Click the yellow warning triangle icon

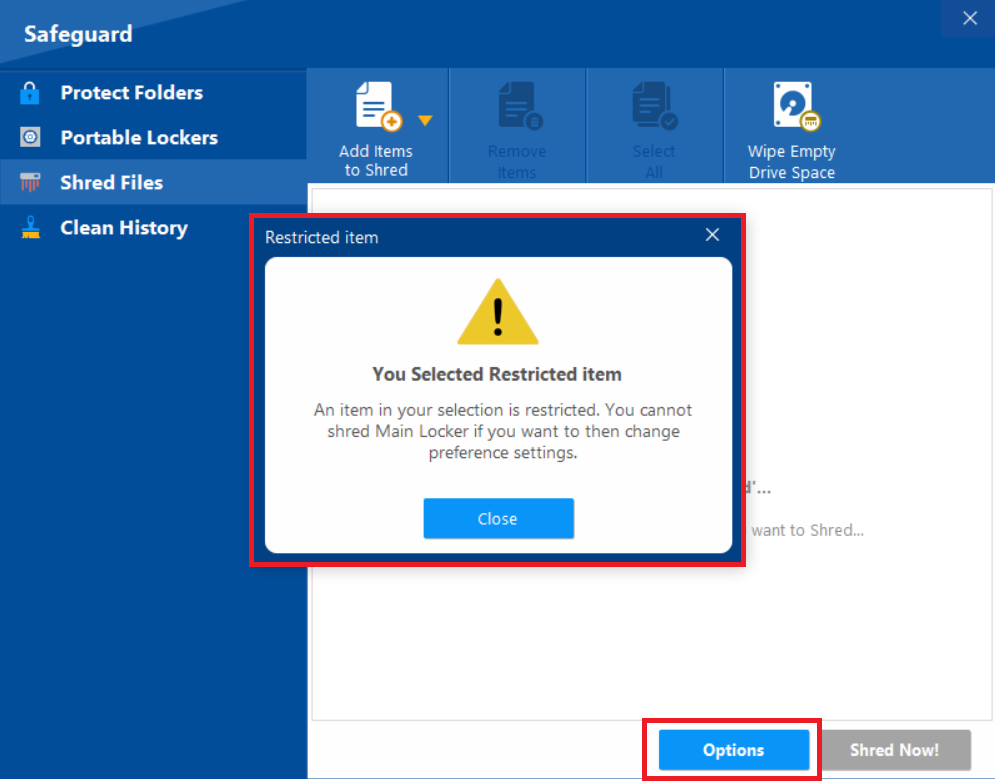pyautogui.click(x=498, y=312)
